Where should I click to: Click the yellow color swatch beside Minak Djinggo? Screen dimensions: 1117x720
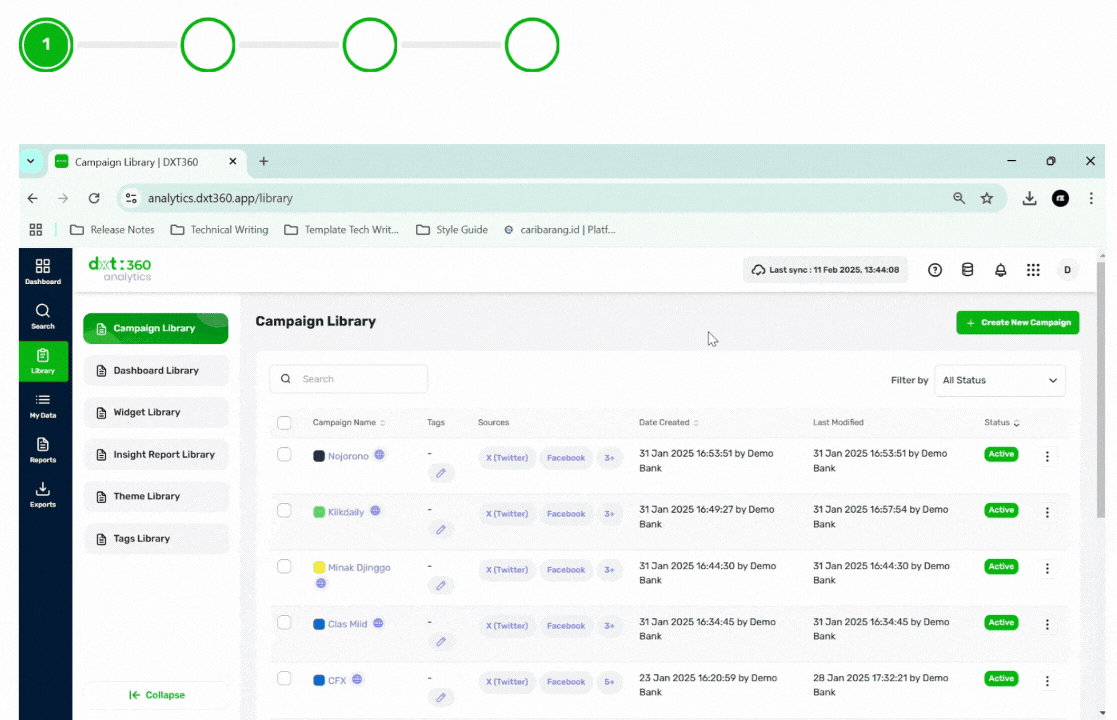[319, 568]
